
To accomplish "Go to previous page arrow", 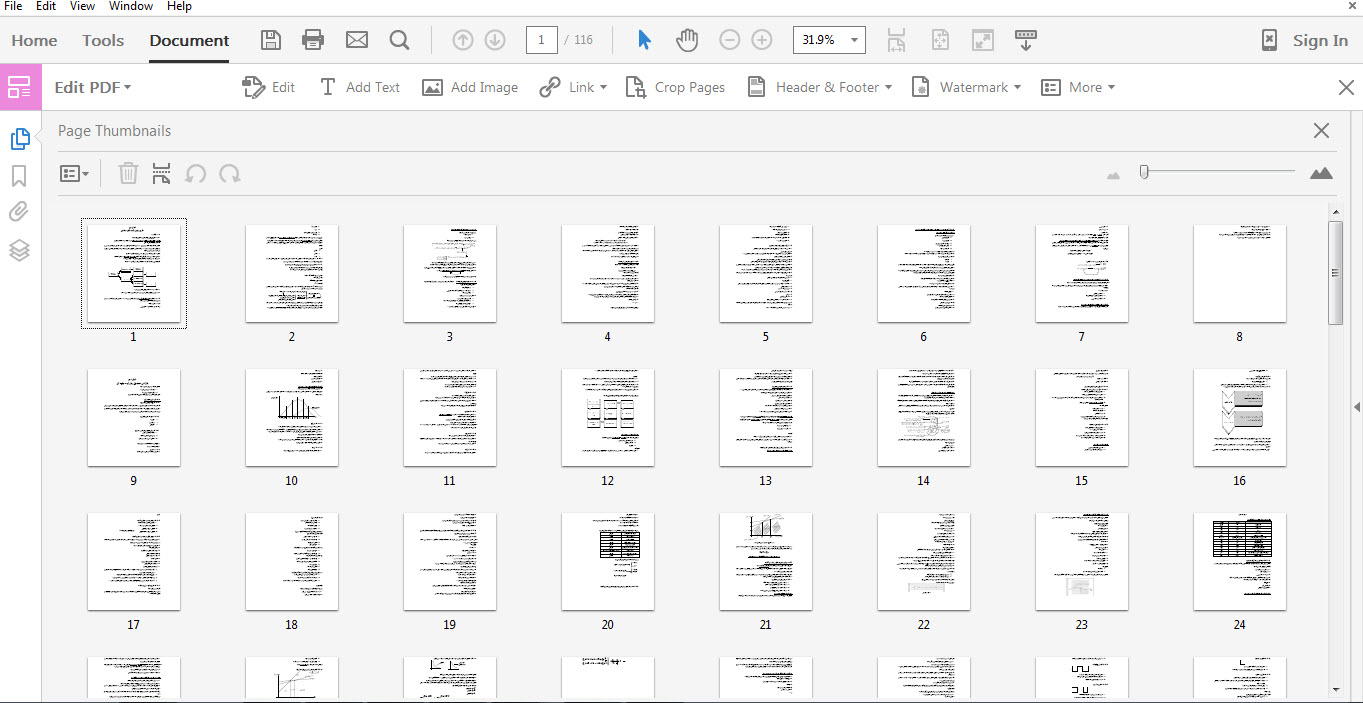I will [x=462, y=40].
